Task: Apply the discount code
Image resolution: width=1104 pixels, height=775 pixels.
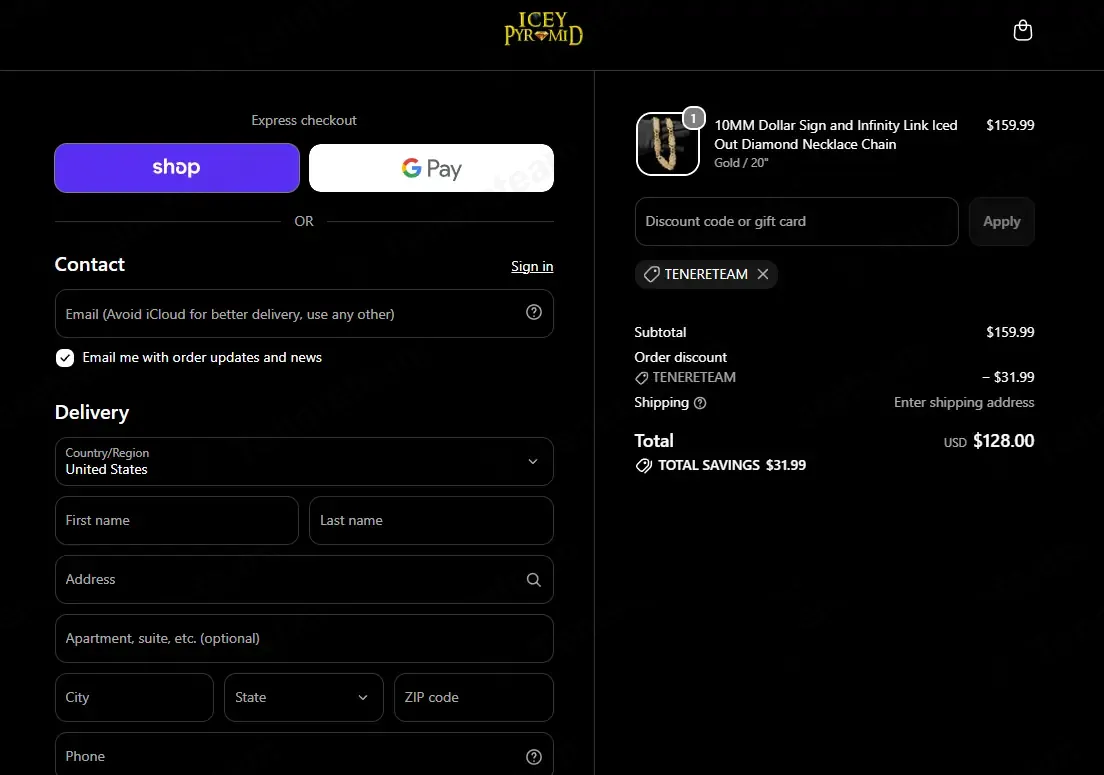Action: [x=1001, y=222]
